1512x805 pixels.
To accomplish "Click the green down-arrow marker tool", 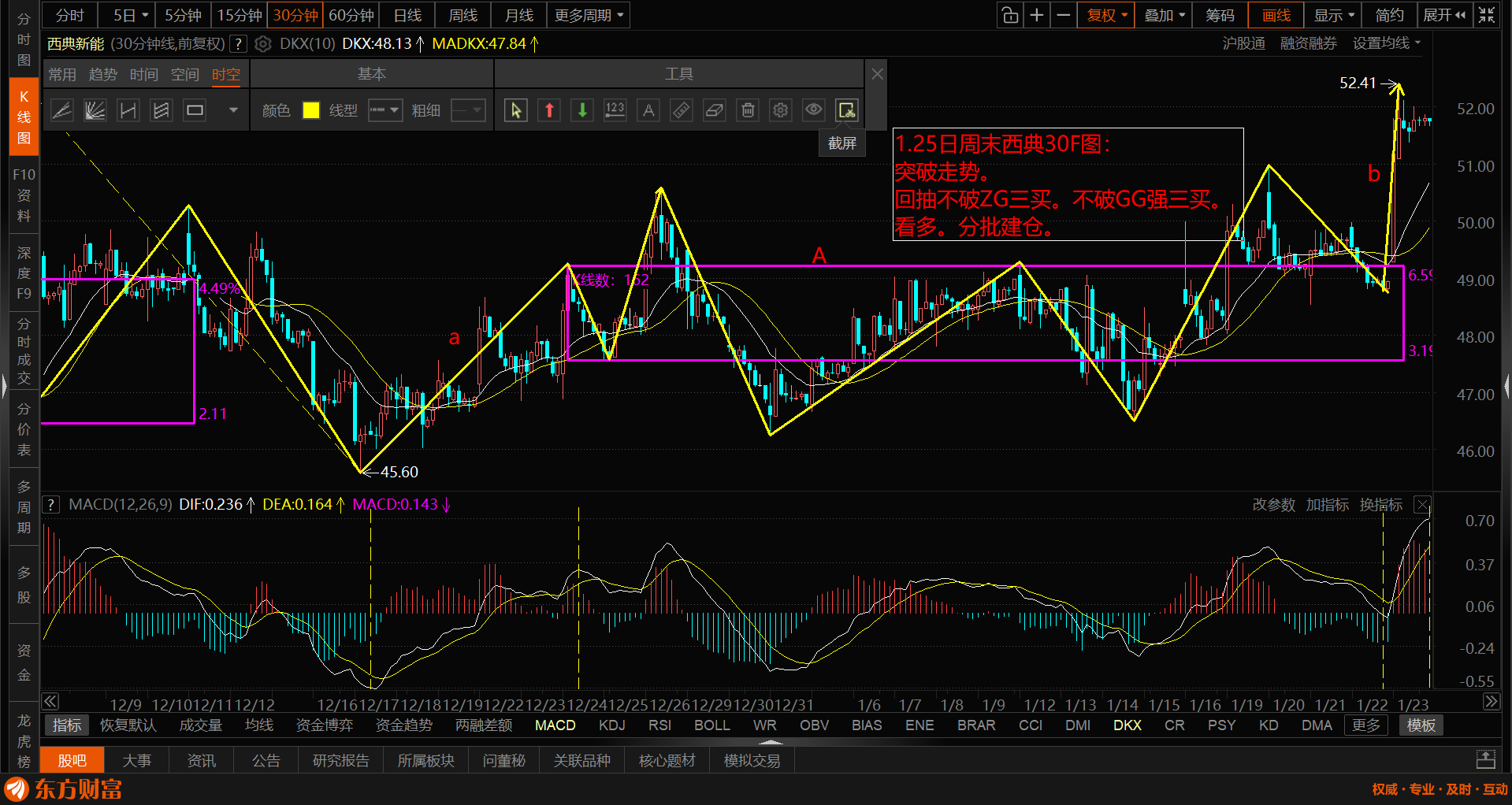I will pyautogui.click(x=582, y=110).
